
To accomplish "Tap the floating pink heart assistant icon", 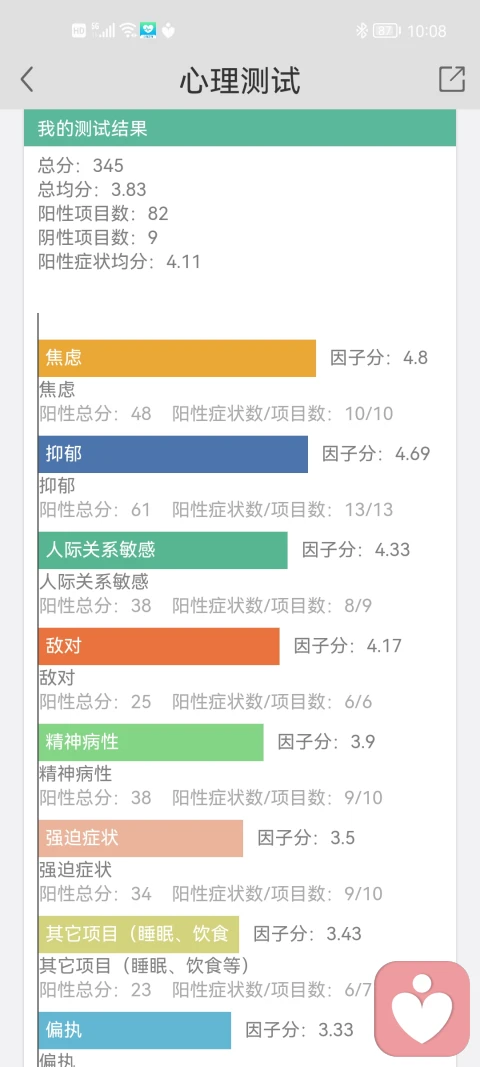I will 422,1009.
